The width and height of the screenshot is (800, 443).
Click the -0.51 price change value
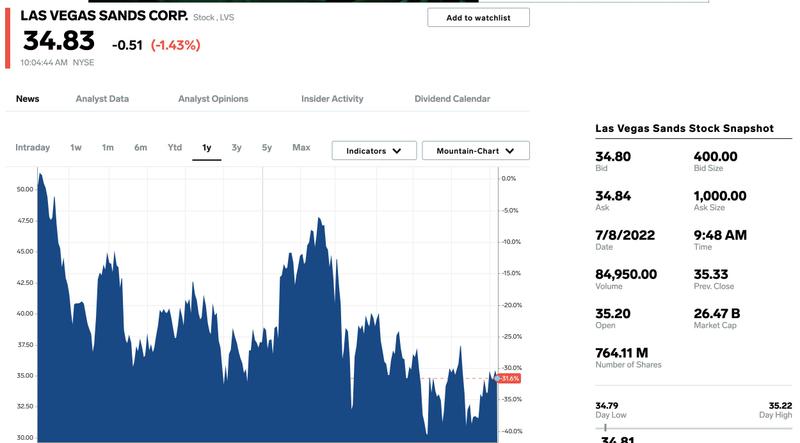(x=127, y=45)
